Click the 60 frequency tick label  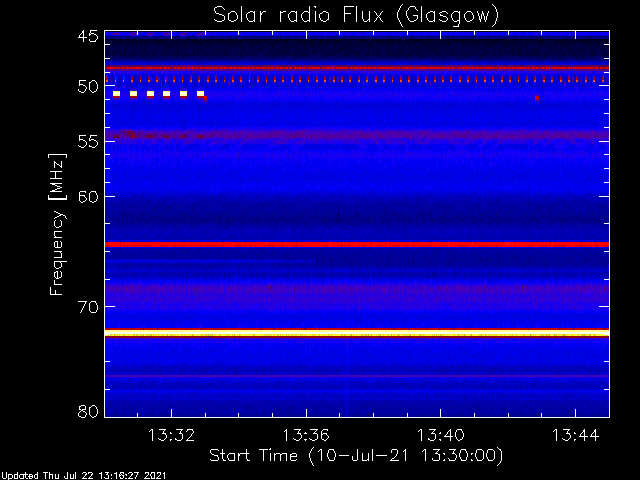(x=88, y=196)
